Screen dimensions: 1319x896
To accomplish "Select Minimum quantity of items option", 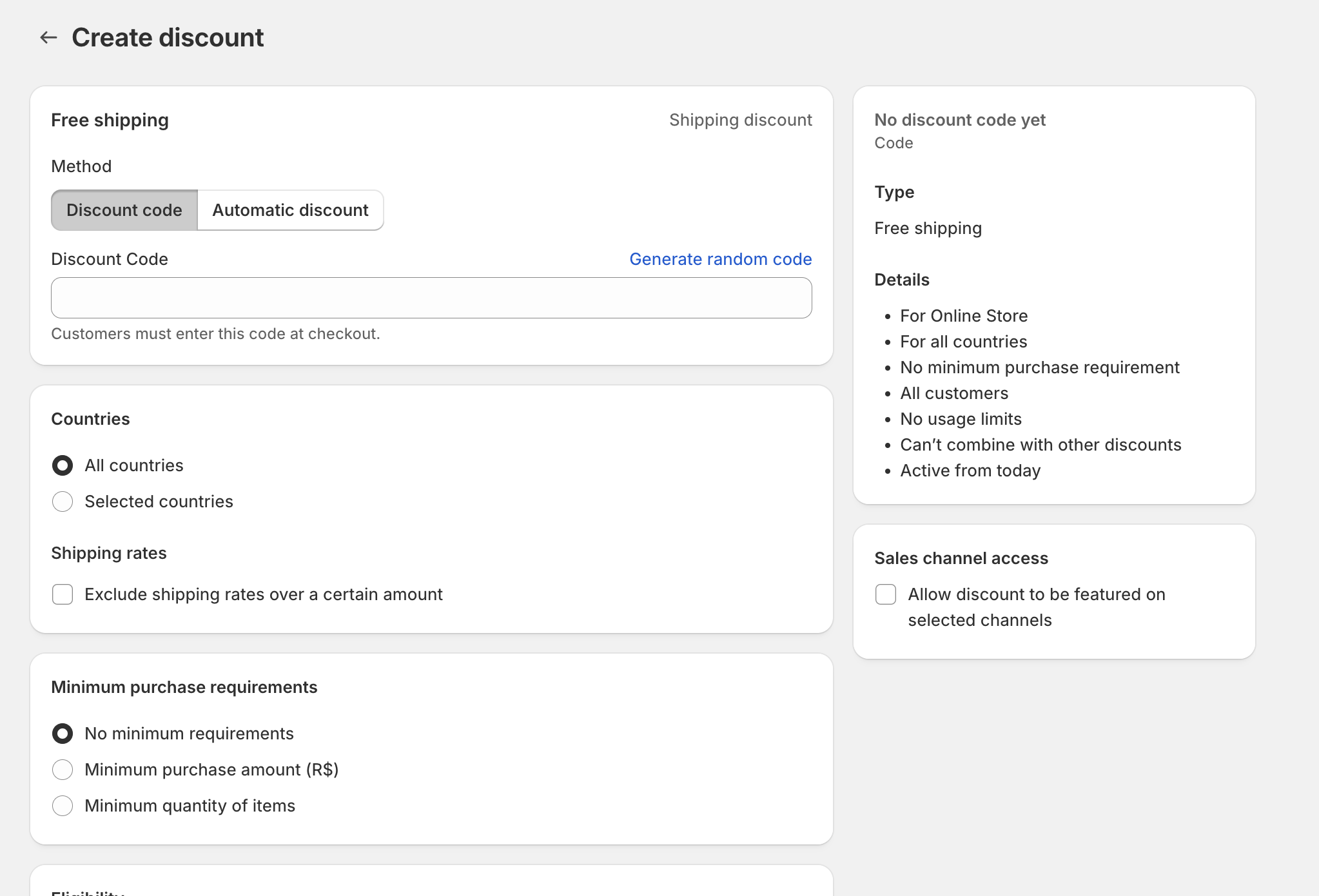I will (x=63, y=806).
